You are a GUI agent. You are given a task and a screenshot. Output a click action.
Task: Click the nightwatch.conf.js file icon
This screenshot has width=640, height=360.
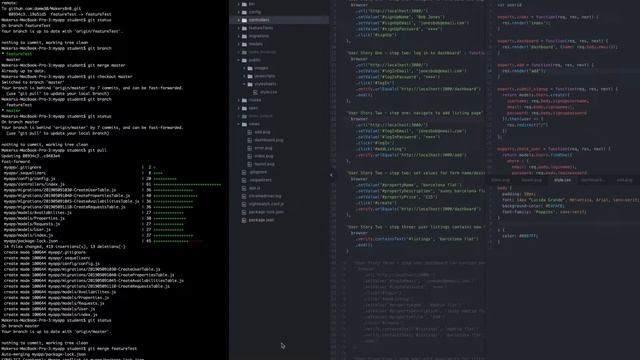point(244,204)
